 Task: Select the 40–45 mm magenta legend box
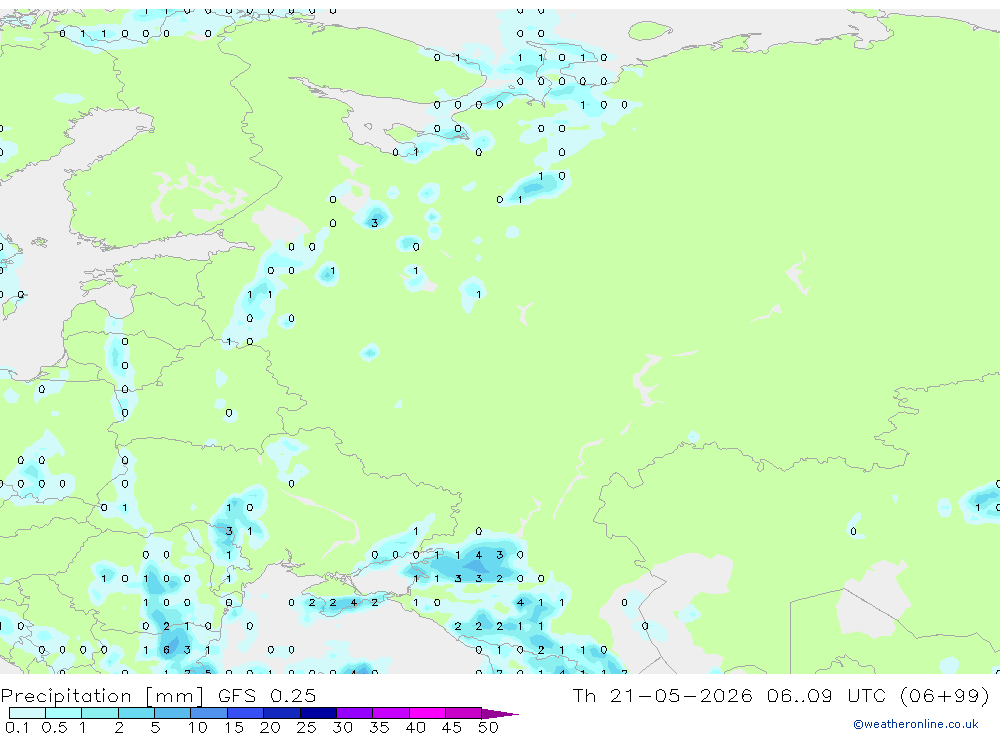coord(427,713)
